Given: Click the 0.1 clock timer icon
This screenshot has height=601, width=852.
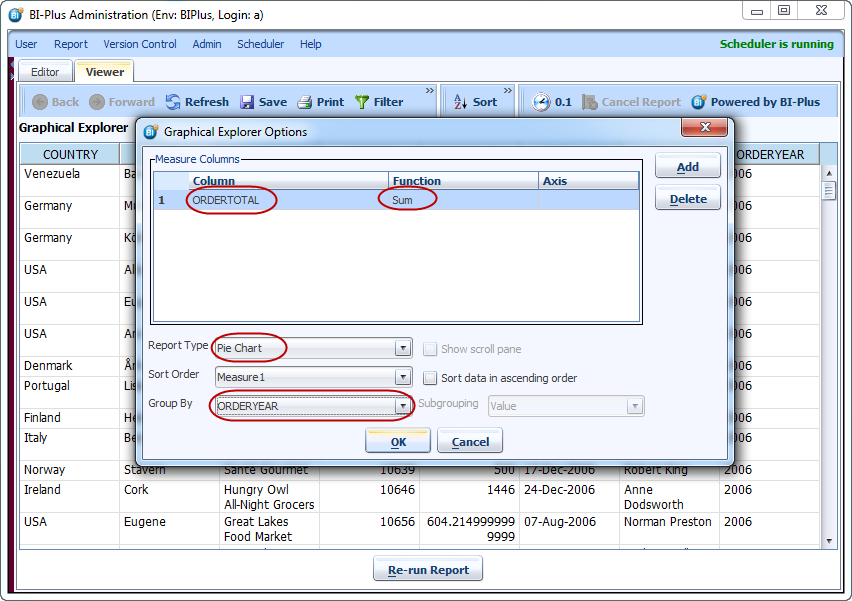Looking at the screenshot, I should point(541,102).
